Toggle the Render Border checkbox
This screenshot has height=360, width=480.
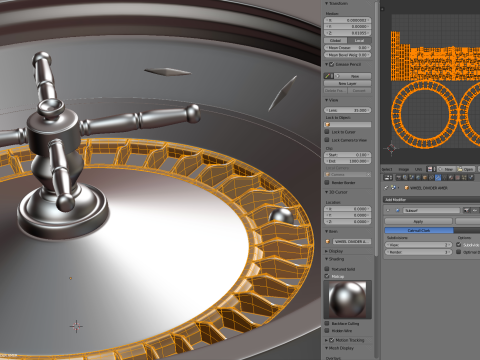click(x=327, y=182)
